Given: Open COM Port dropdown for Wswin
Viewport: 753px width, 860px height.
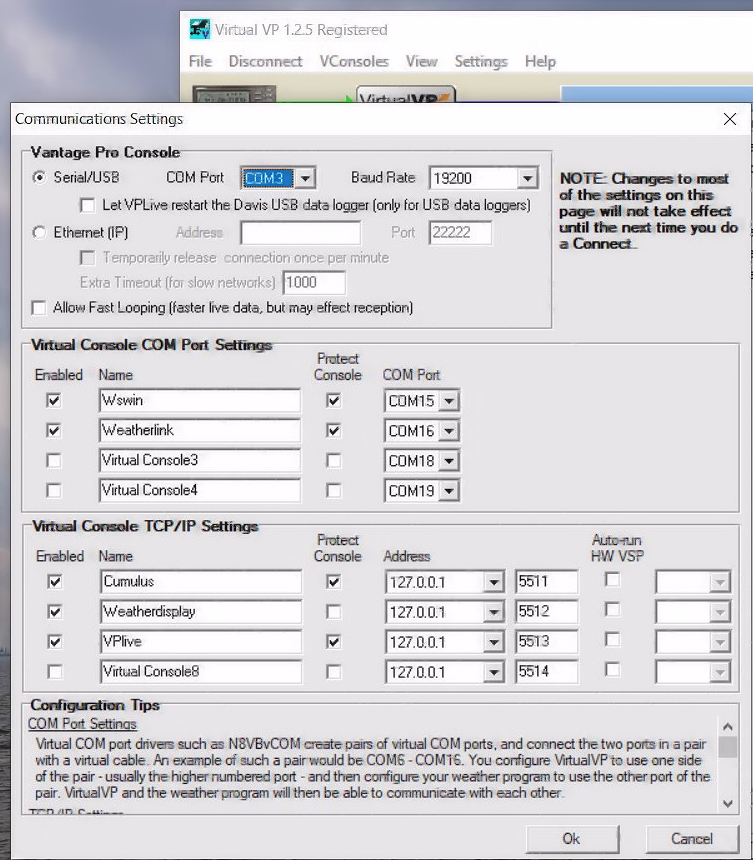Looking at the screenshot, I should (449, 402).
